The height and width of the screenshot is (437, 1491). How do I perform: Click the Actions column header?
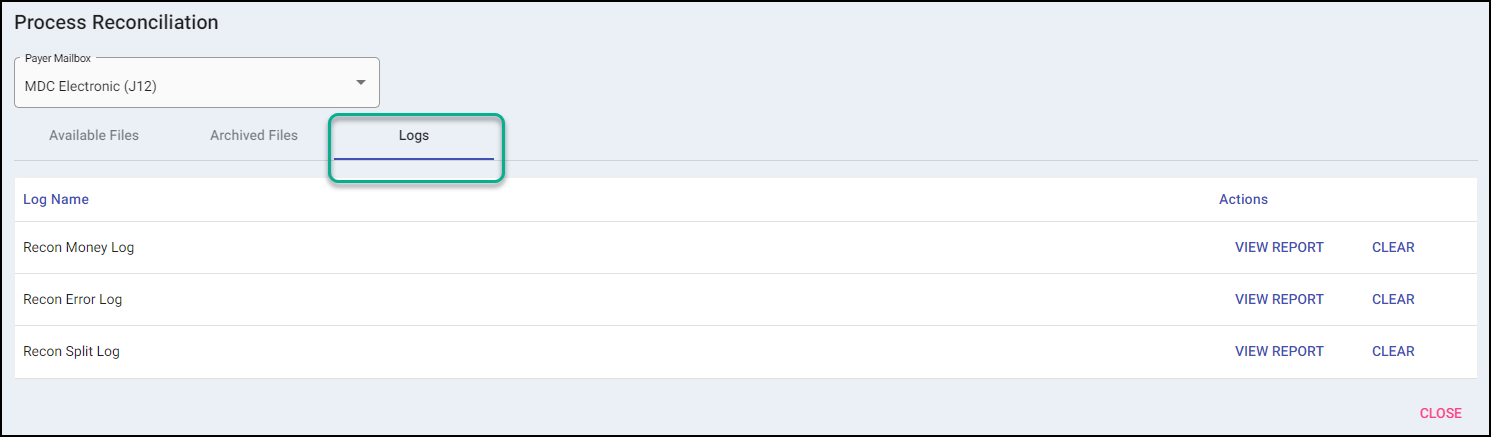click(x=1243, y=199)
